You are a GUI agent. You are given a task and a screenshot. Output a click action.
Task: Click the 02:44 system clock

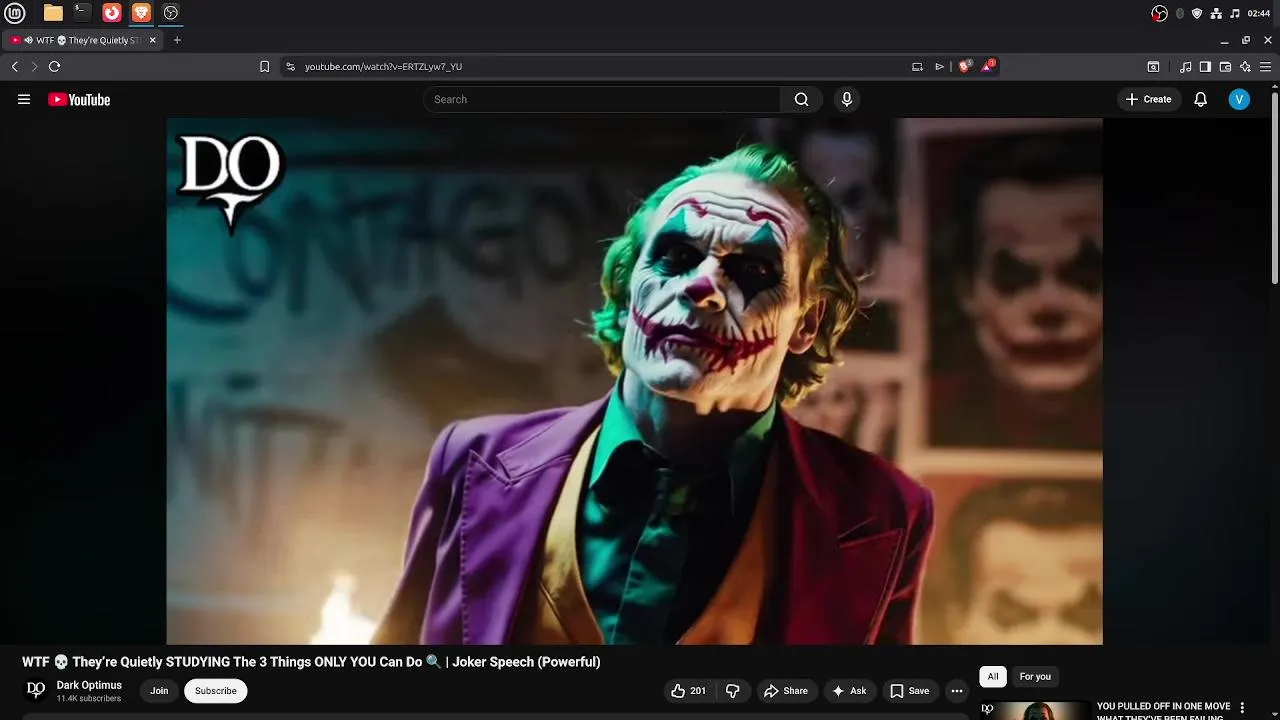point(1259,13)
